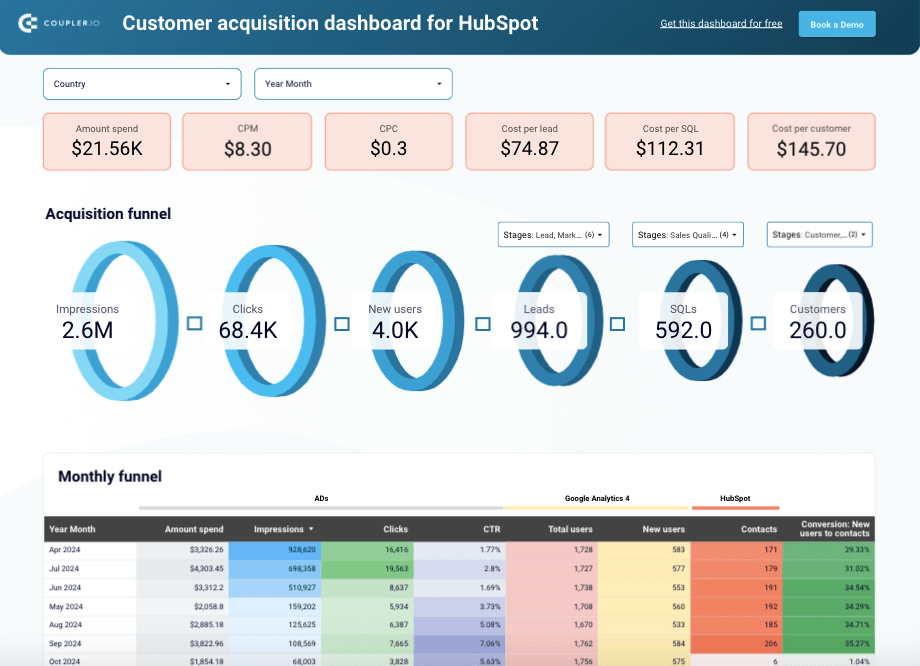The height and width of the screenshot is (666, 920).
Task: Click the ADs column group label
Action: [321, 498]
